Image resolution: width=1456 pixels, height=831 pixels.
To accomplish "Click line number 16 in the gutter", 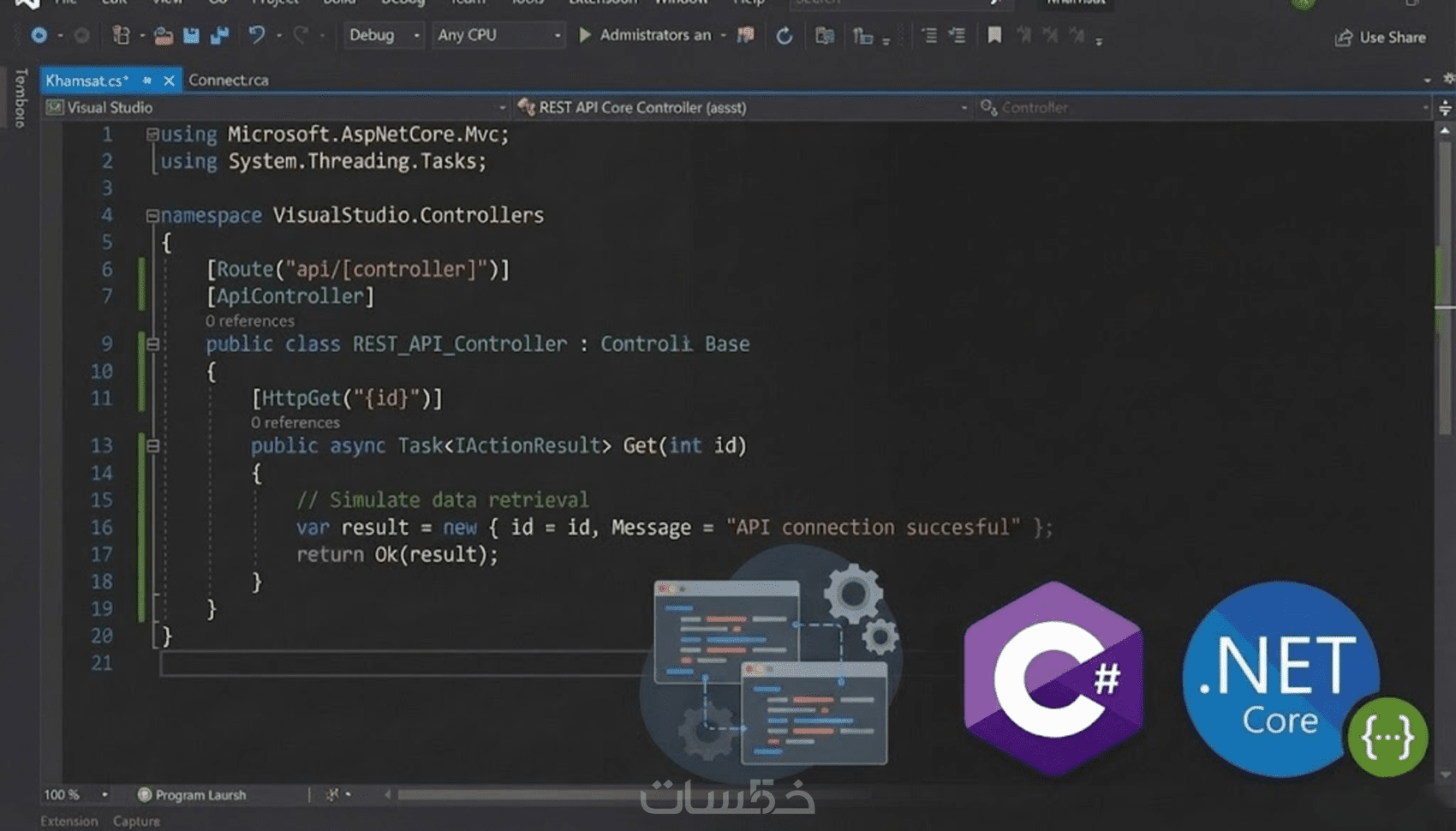I will (101, 528).
